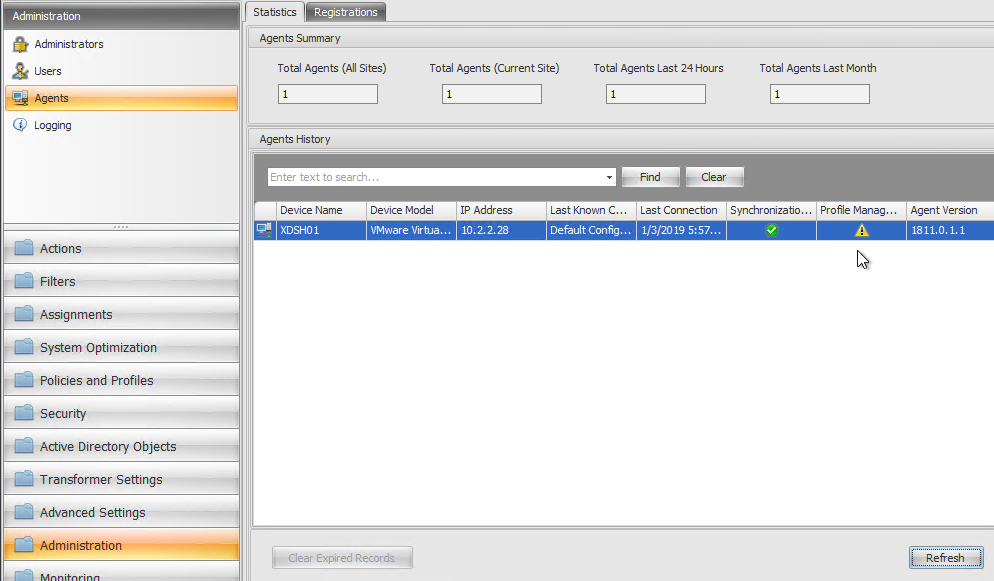This screenshot has width=994, height=581.
Task: Click the Actions folder icon
Action: pyautogui.click(x=24, y=248)
